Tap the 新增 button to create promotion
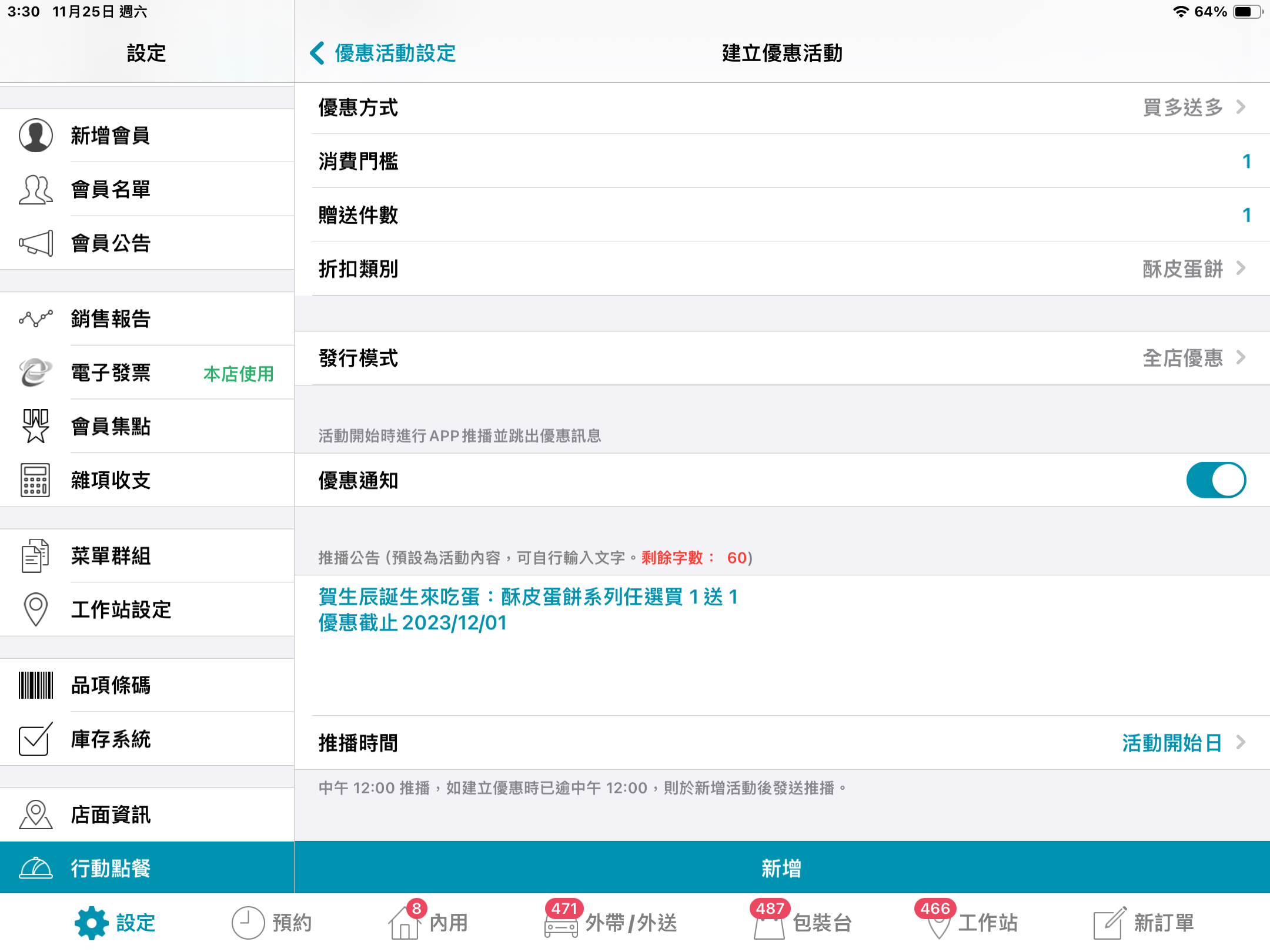The image size is (1270, 952). (782, 867)
